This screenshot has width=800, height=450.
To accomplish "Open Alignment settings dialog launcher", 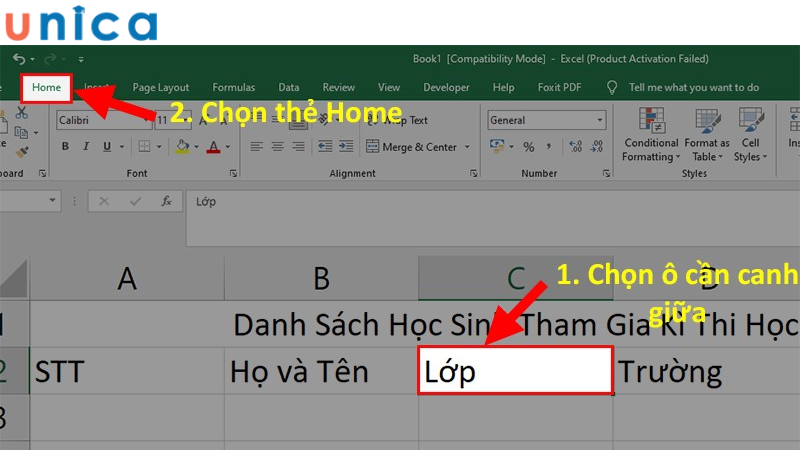I will (473, 173).
